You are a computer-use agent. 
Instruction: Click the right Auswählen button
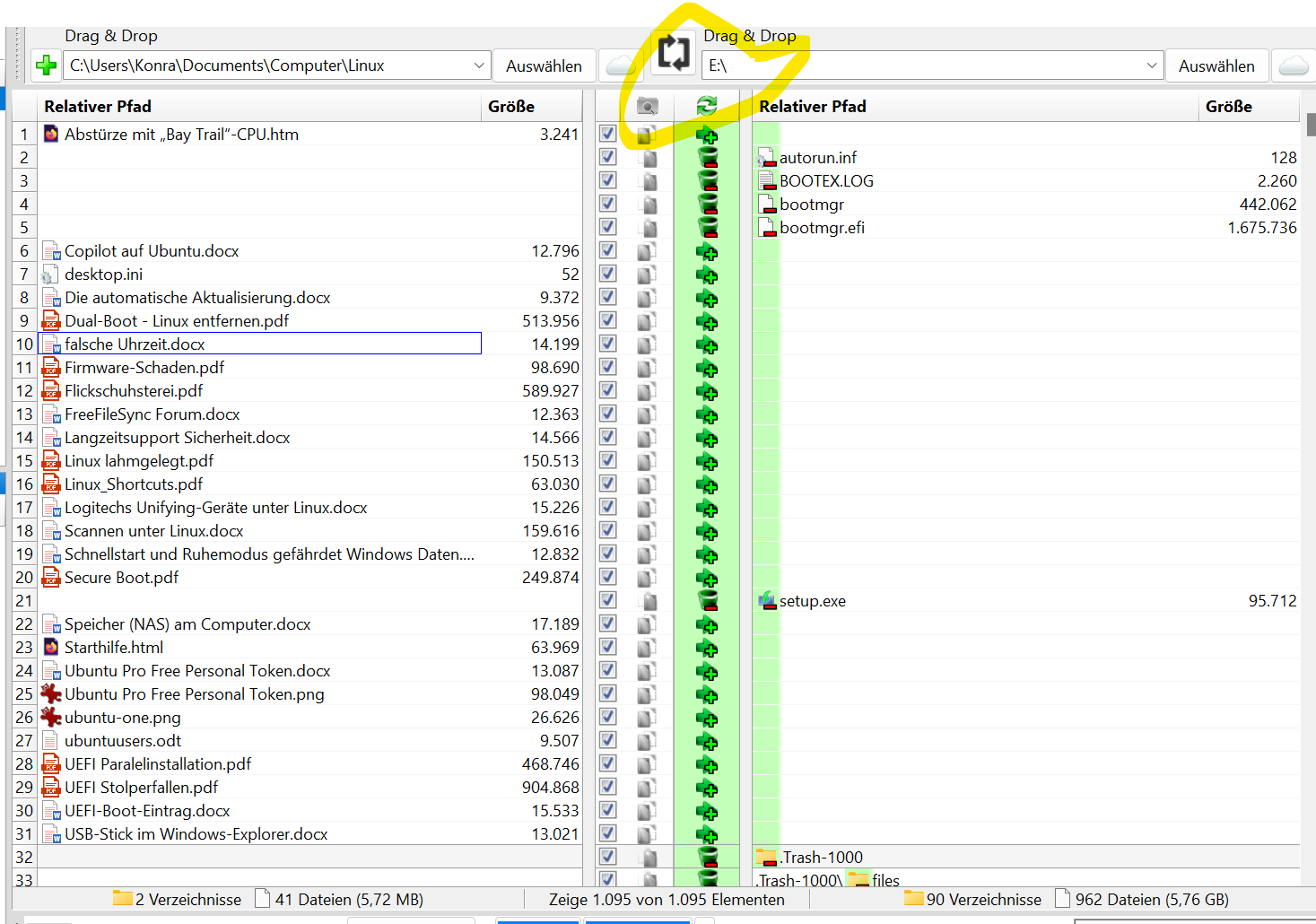1216,65
